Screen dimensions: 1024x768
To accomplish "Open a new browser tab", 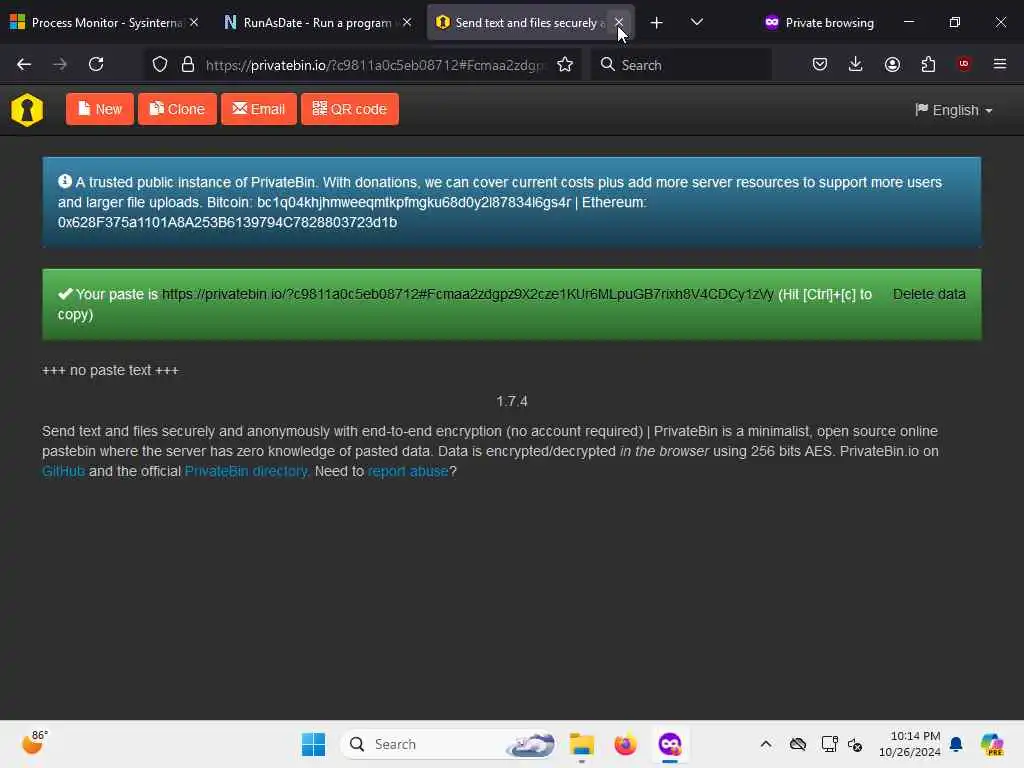I will [x=656, y=22].
